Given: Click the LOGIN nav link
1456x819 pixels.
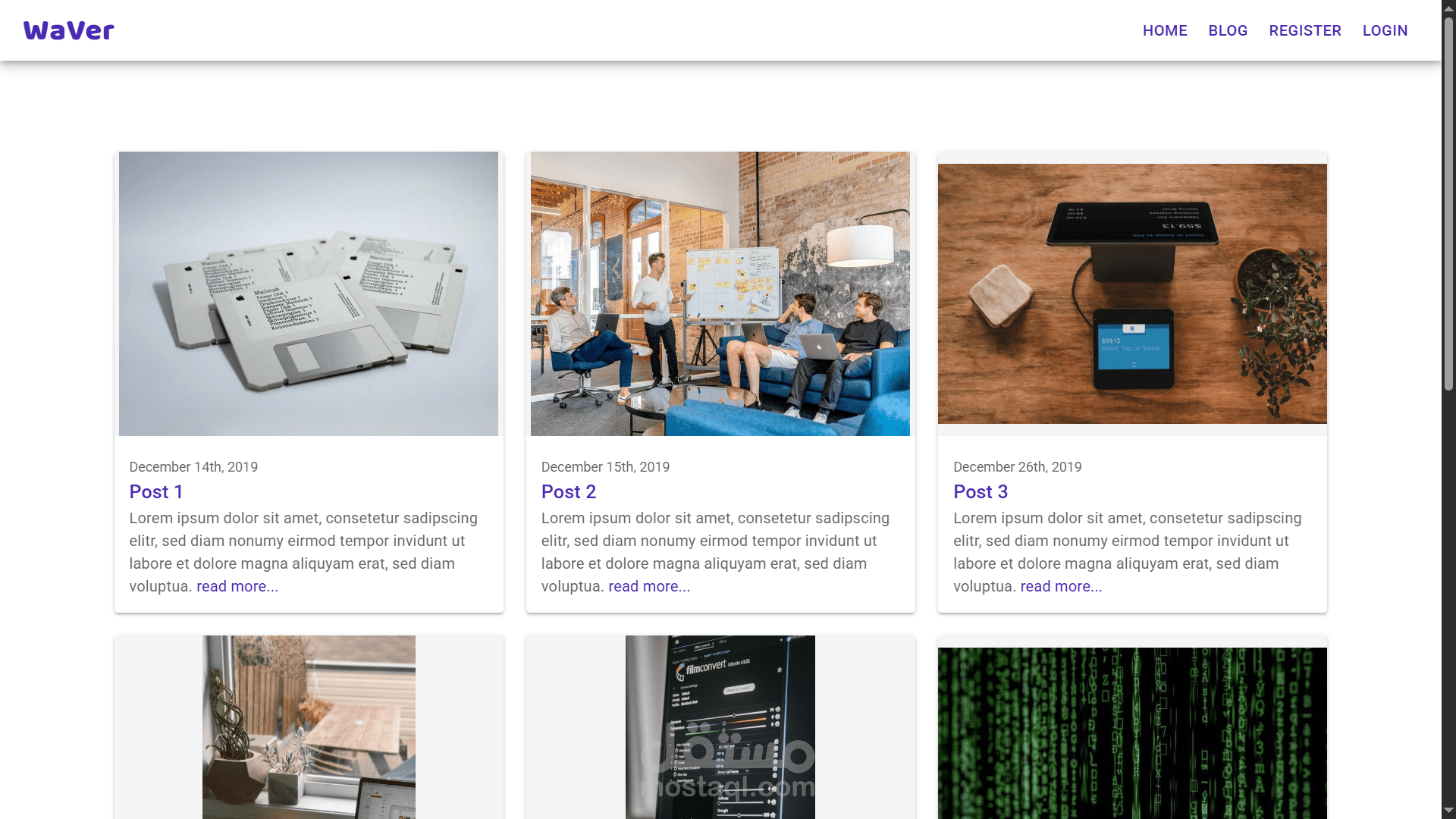Looking at the screenshot, I should (x=1385, y=30).
